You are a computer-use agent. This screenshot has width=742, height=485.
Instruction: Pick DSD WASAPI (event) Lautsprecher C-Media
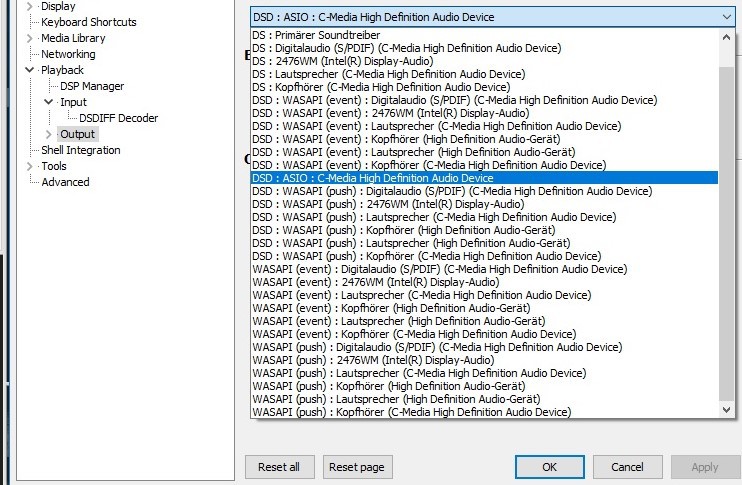coord(484,126)
